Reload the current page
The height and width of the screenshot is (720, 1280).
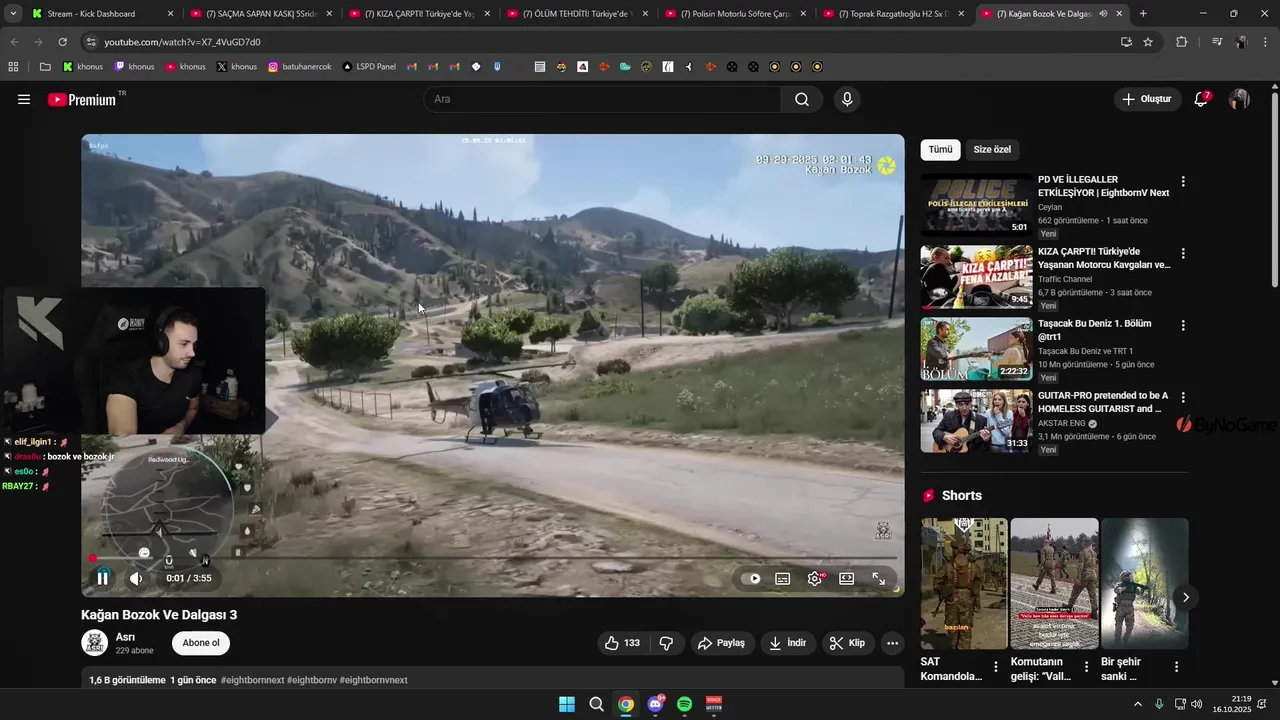(62, 42)
